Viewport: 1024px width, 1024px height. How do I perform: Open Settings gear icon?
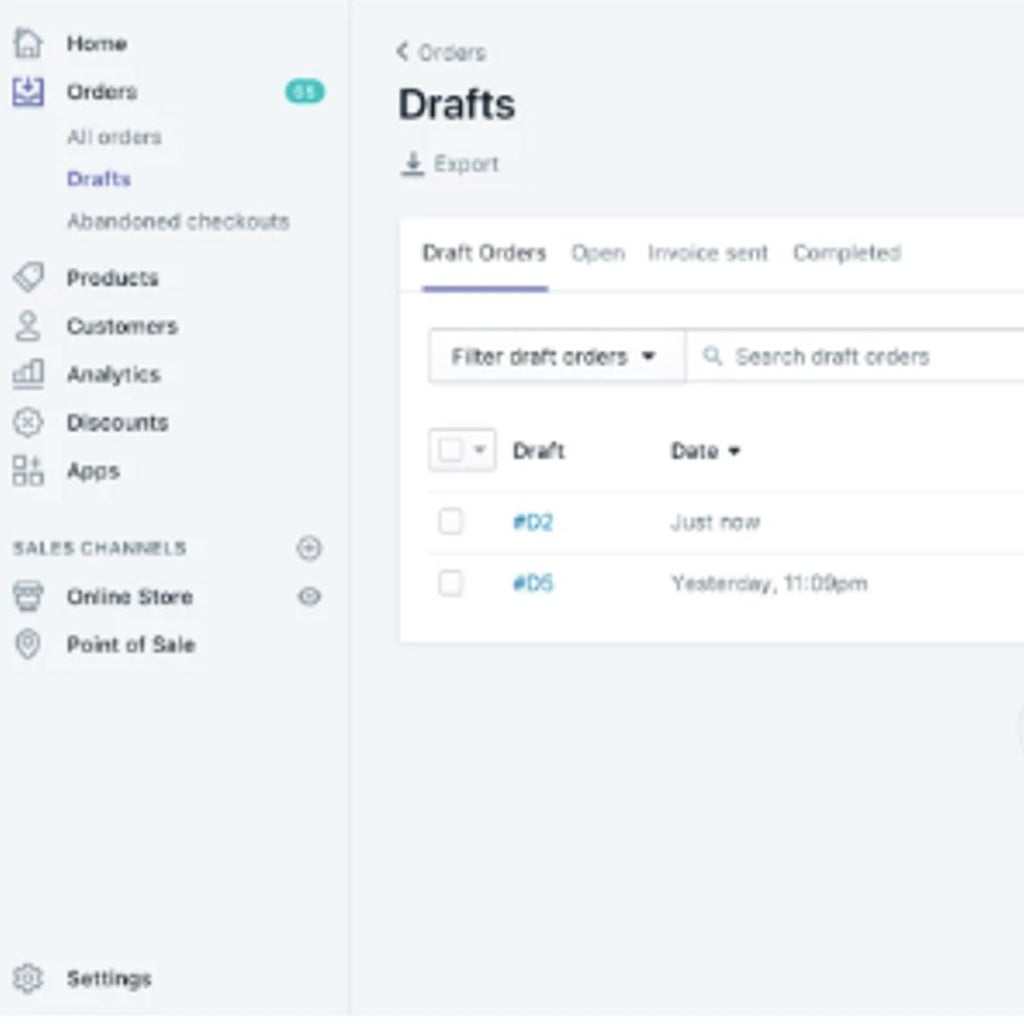tap(29, 978)
